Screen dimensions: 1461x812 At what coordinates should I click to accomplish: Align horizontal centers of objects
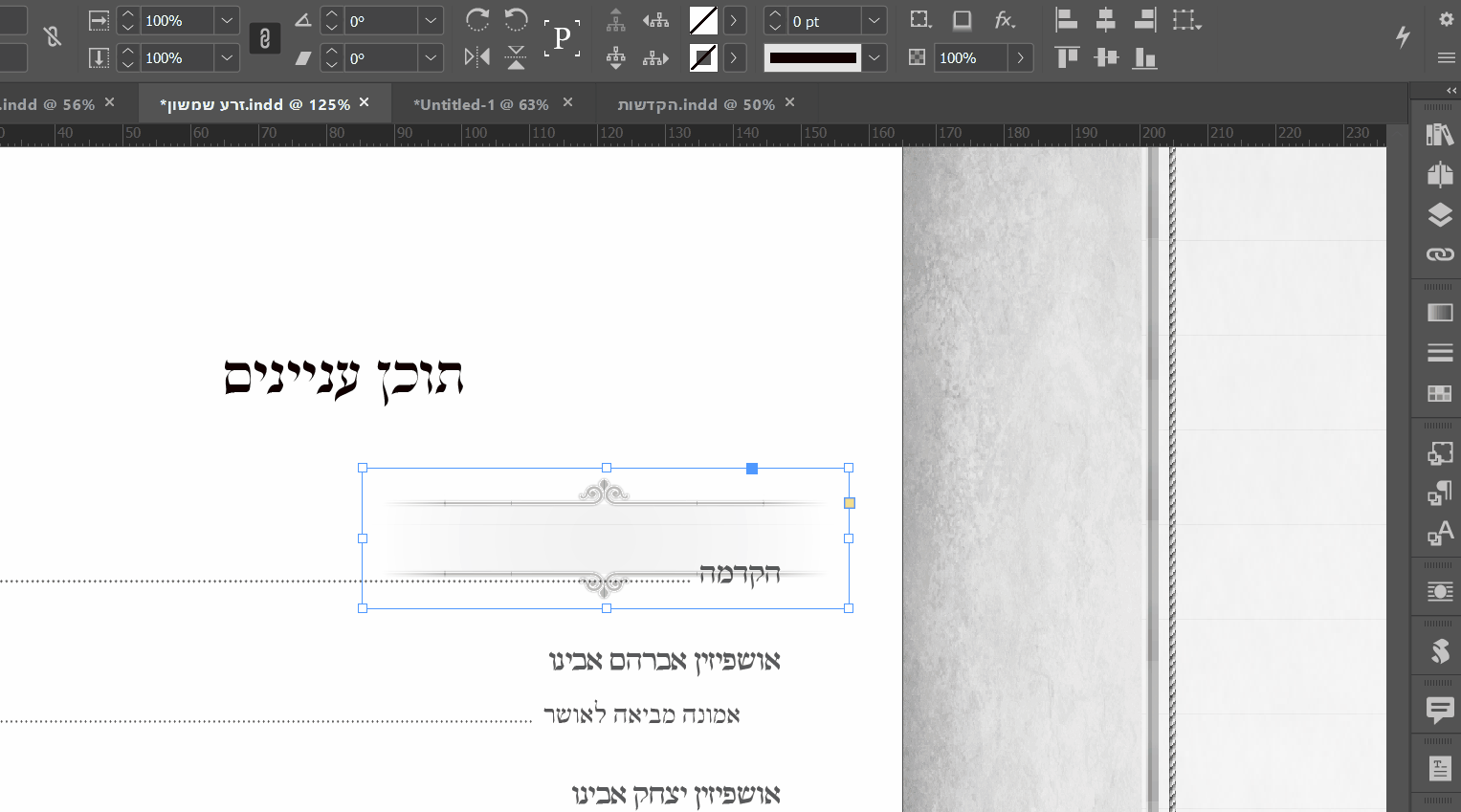tap(1106, 20)
